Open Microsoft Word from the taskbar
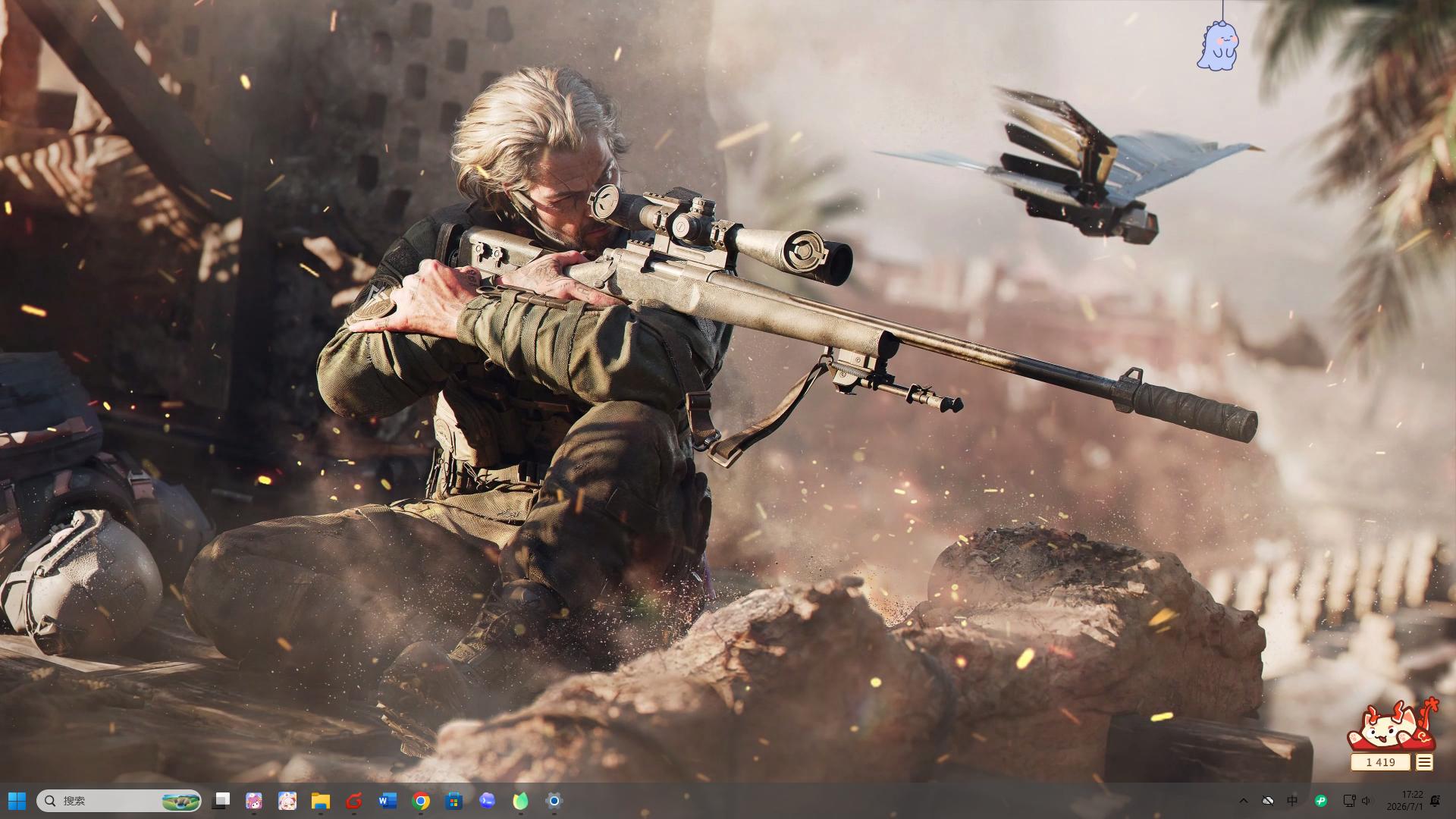 pos(388,801)
